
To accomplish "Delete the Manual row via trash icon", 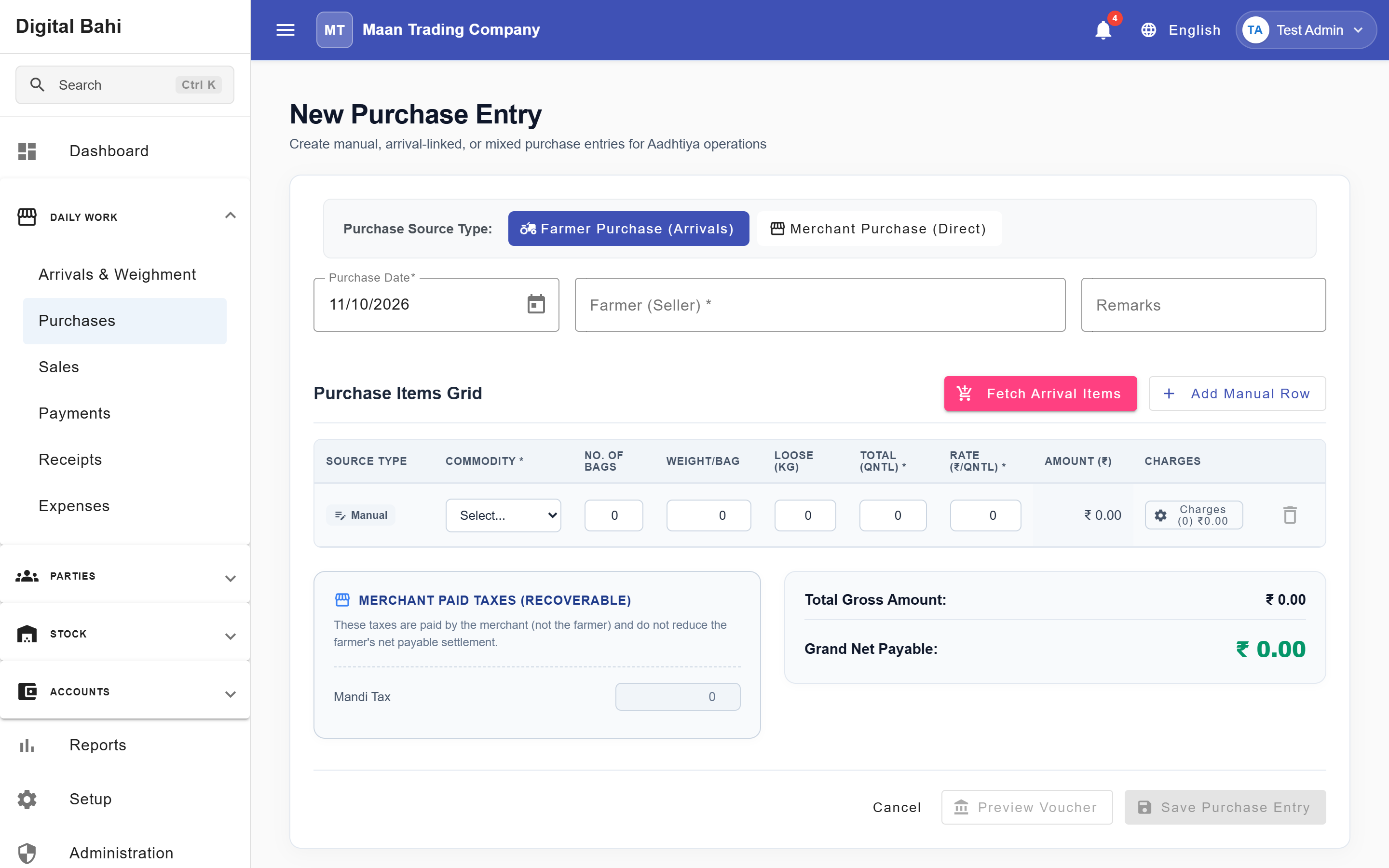I will [x=1290, y=515].
